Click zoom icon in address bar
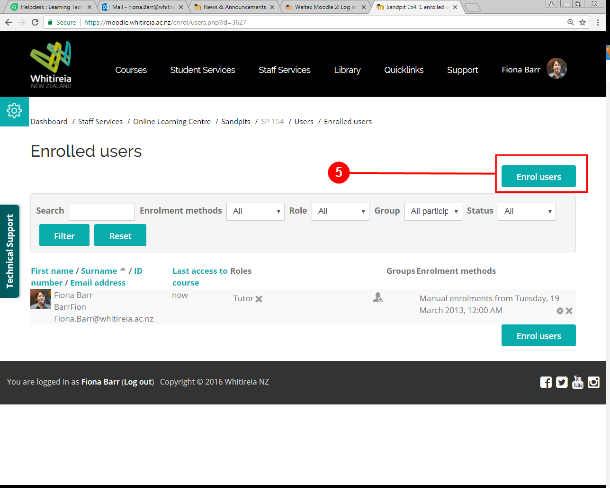The height and width of the screenshot is (488, 610). point(570,23)
